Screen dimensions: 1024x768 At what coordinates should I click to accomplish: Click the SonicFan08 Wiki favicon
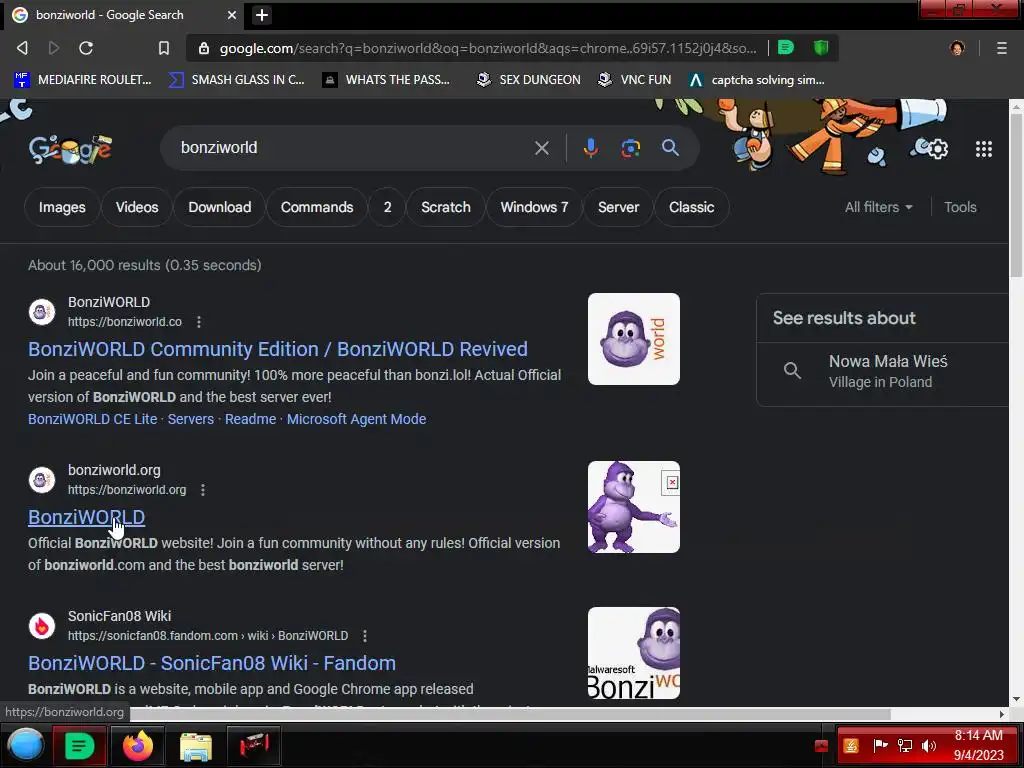click(42, 626)
